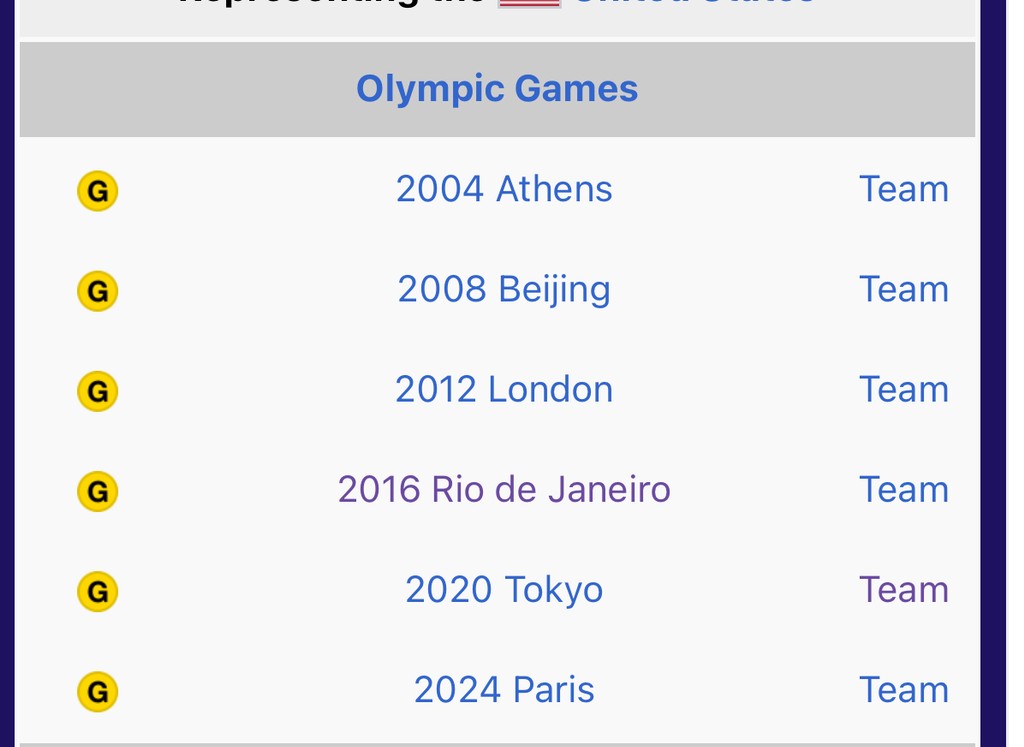Click the United States flag icon at top
Image resolution: width=1024 pixels, height=747 pixels.
[x=529, y=3]
